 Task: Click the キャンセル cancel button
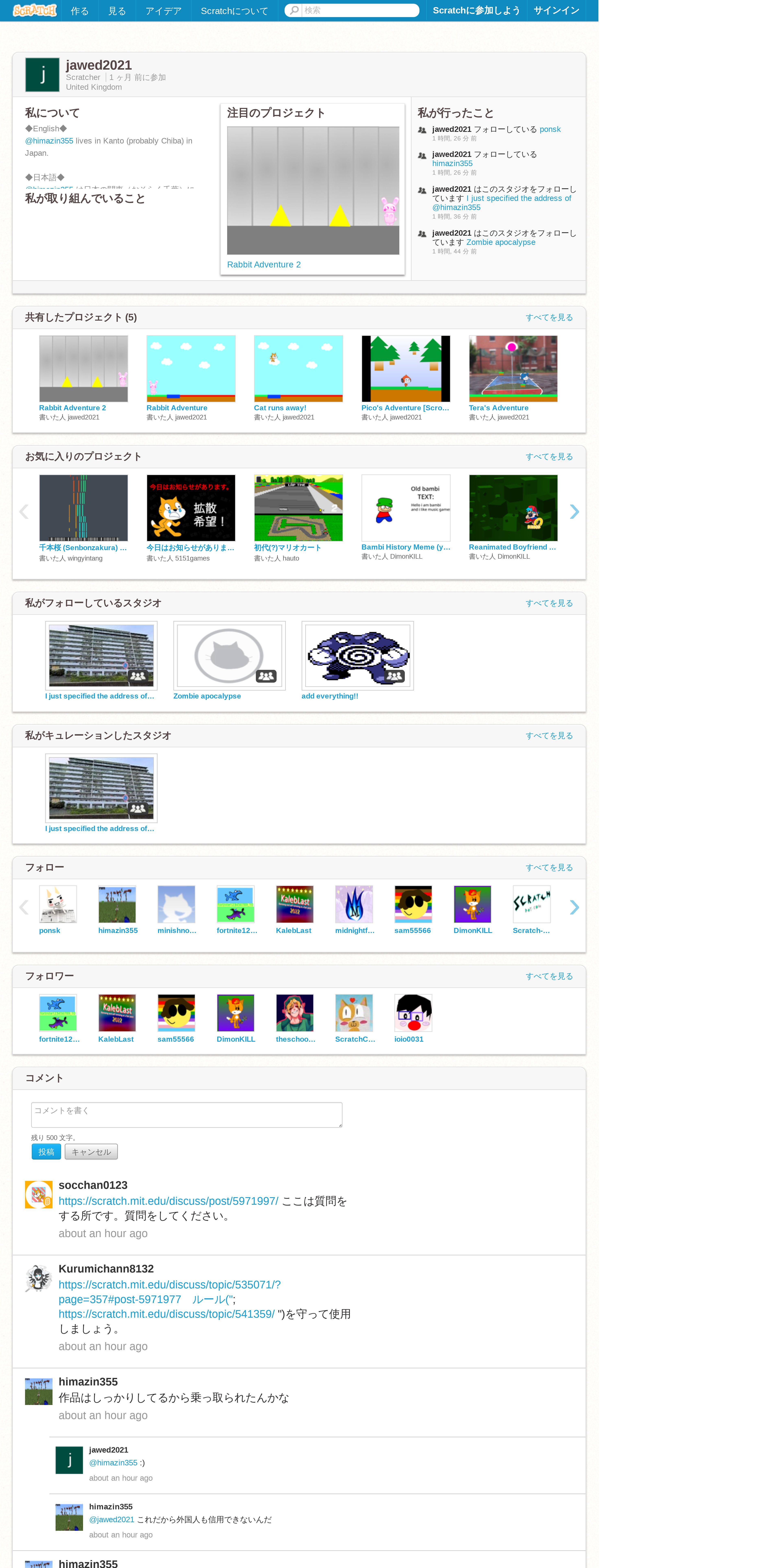(91, 1152)
